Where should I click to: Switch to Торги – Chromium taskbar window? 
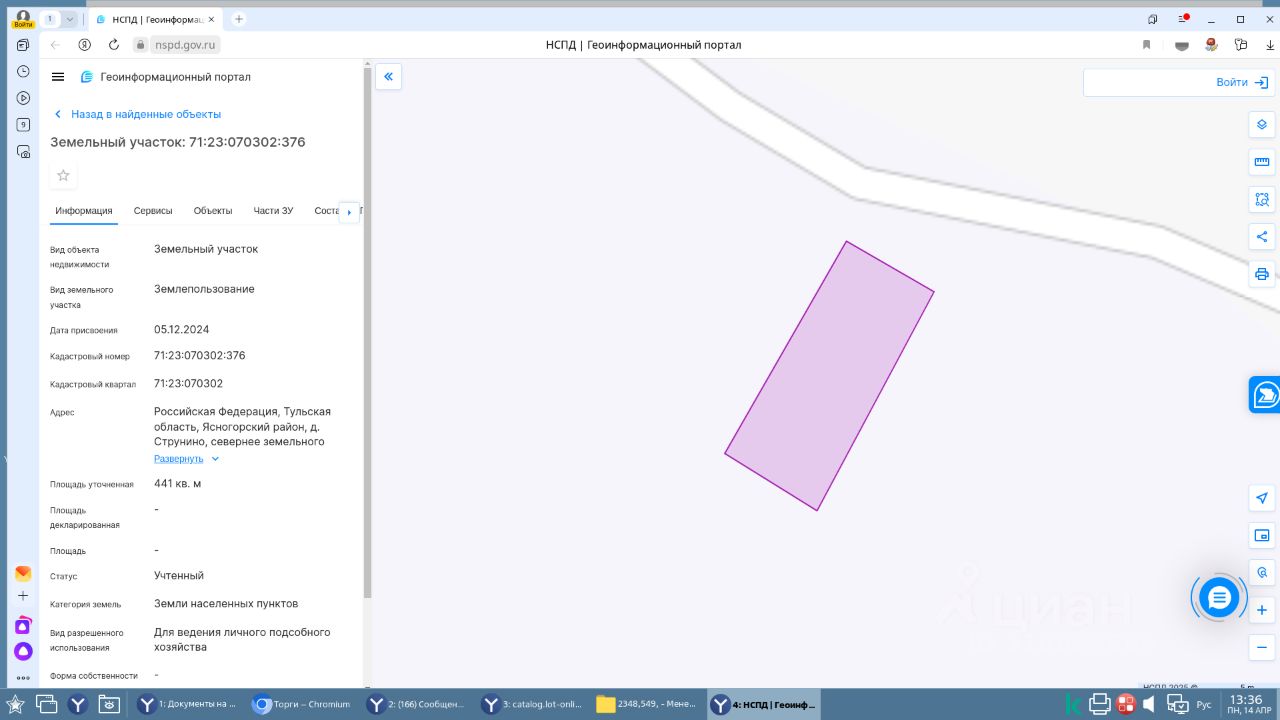[302, 704]
